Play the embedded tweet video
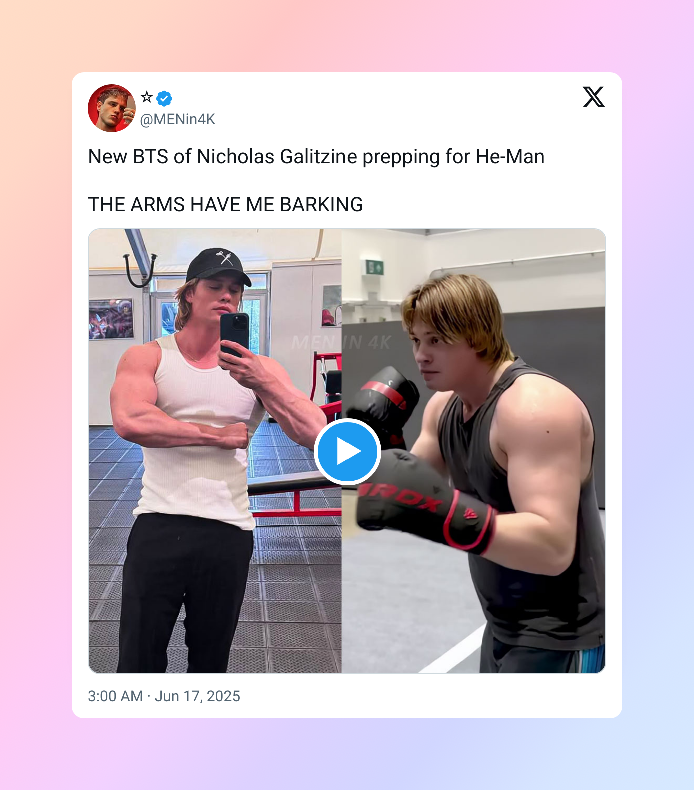 pyautogui.click(x=347, y=451)
